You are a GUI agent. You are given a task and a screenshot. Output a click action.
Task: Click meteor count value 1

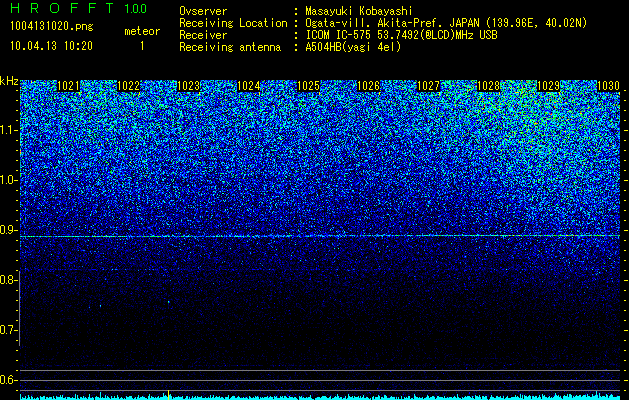click(x=142, y=46)
